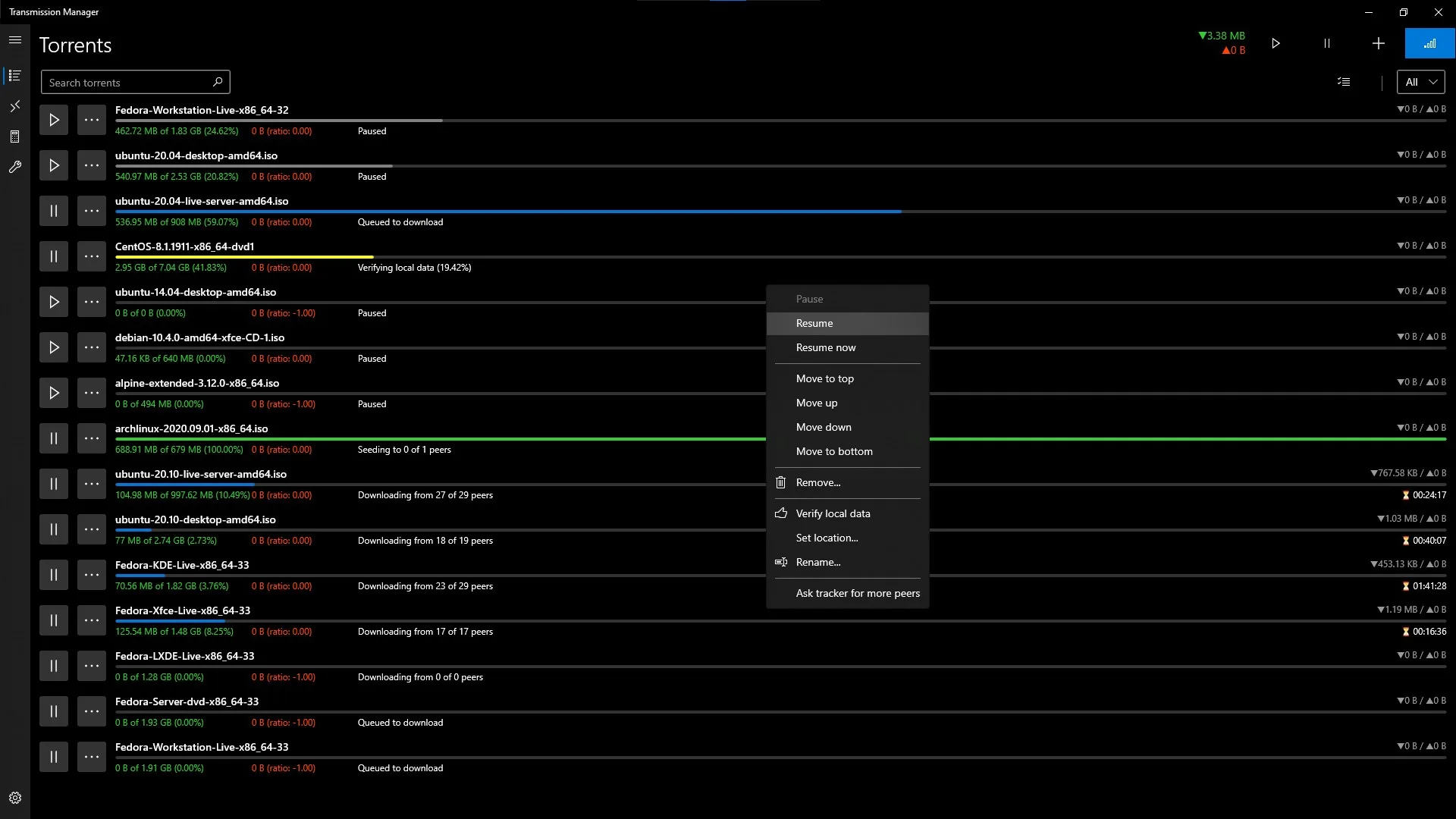Pause ubuntu-20.10-live-server-amd64.iso torrent
The image size is (1456, 819).
tap(54, 484)
